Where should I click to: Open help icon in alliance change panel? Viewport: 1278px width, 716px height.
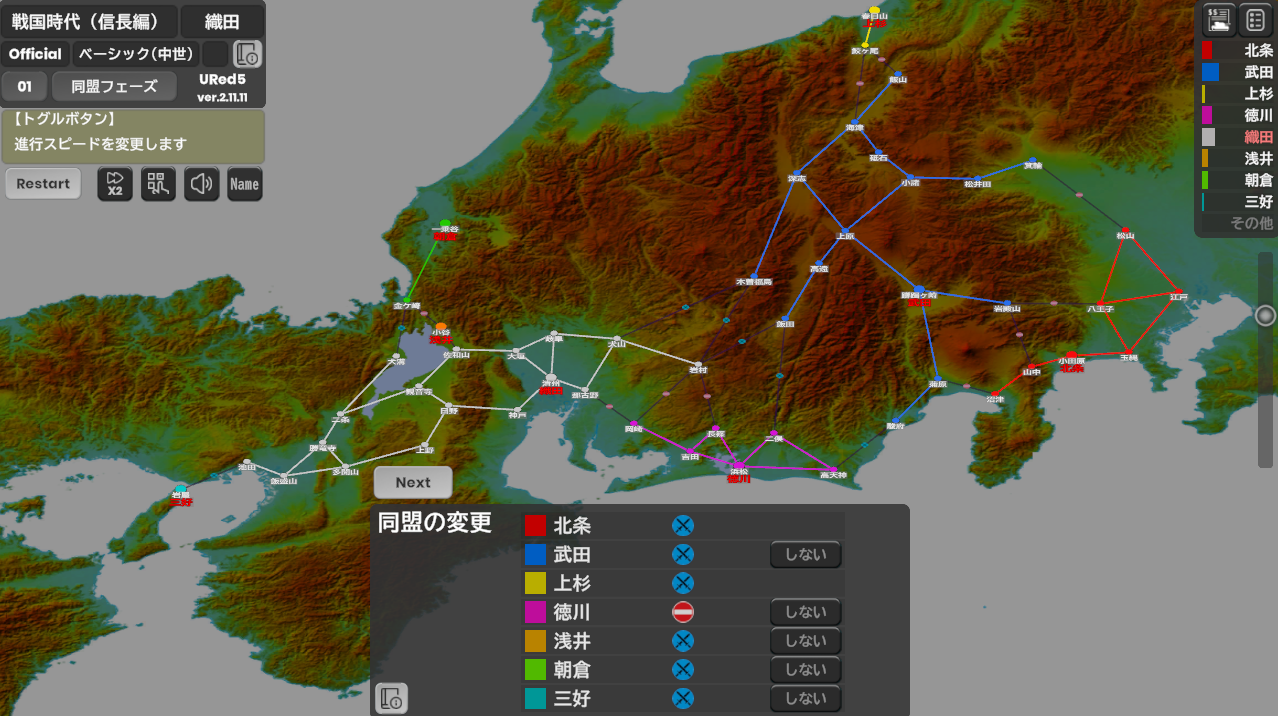click(x=392, y=698)
